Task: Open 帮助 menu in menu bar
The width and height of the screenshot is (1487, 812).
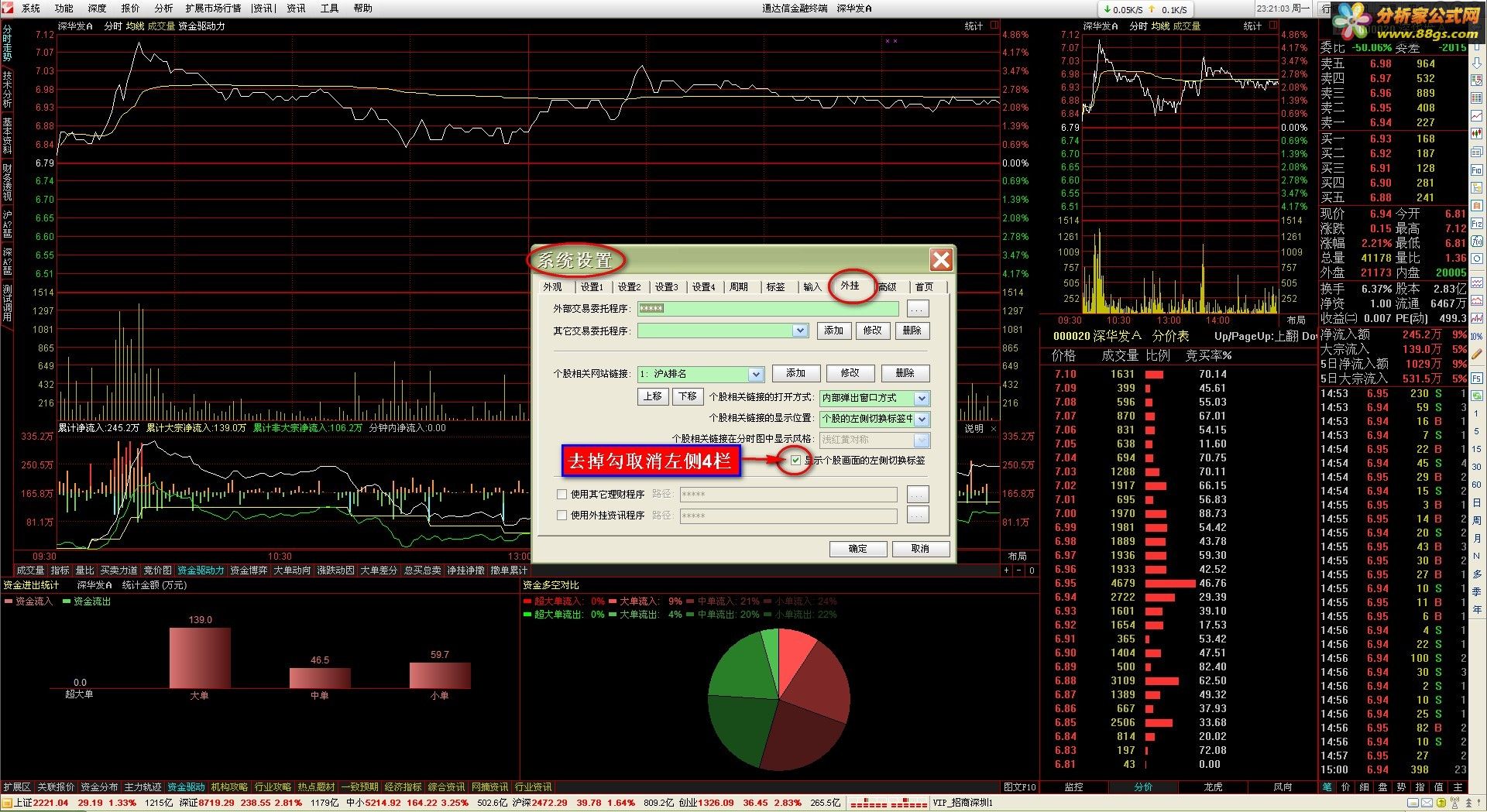Action: click(362, 9)
